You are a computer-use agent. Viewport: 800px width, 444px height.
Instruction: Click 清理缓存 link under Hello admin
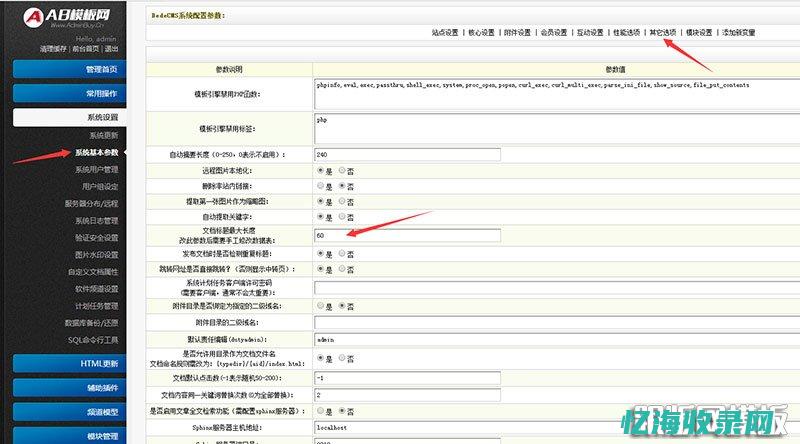tap(54, 48)
